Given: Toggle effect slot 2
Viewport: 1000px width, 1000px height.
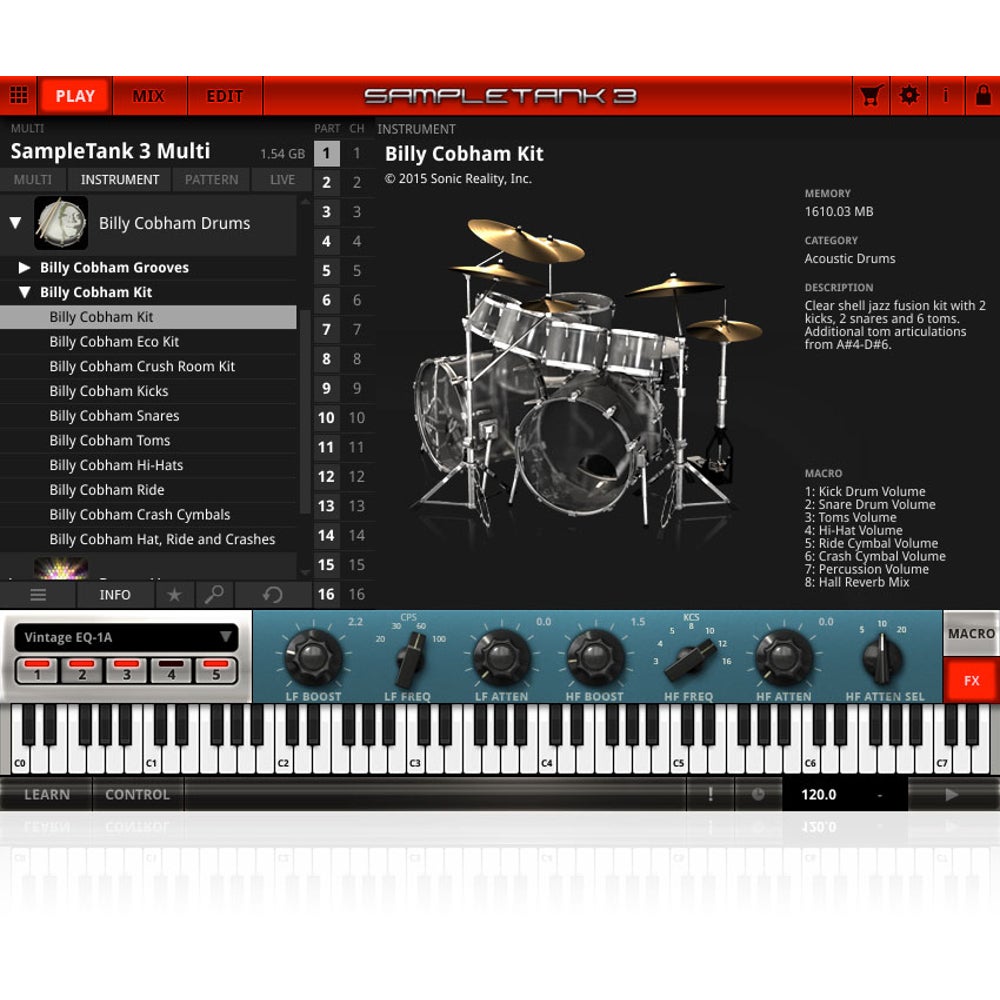Looking at the screenshot, I should pyautogui.click(x=82, y=670).
